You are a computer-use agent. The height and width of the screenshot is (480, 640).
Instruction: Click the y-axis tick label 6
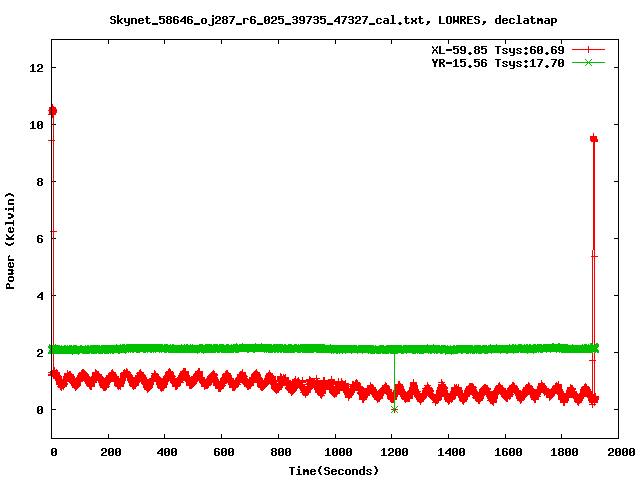tap(40, 239)
